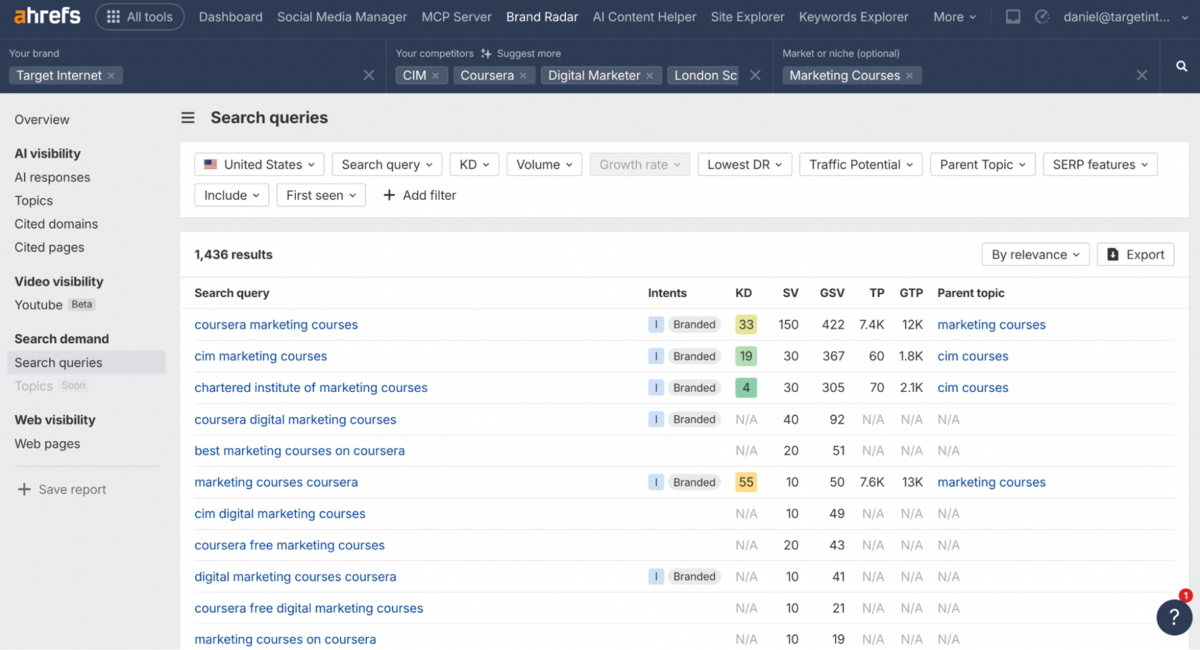This screenshot has height=650, width=1200.
Task: Open the KD filter dropdown
Action: coord(475,165)
